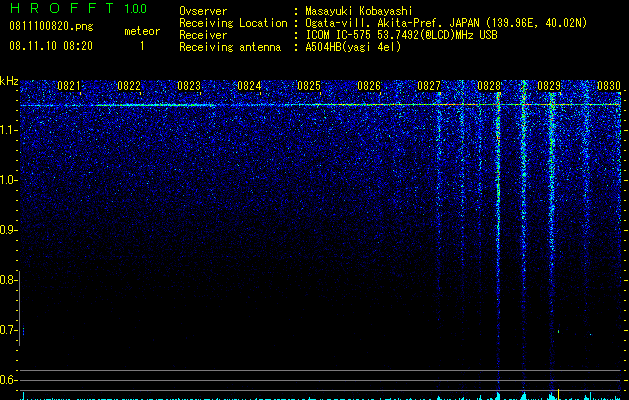The image size is (629, 400).
Task: Select the 0823 time label
Action: (189, 86)
